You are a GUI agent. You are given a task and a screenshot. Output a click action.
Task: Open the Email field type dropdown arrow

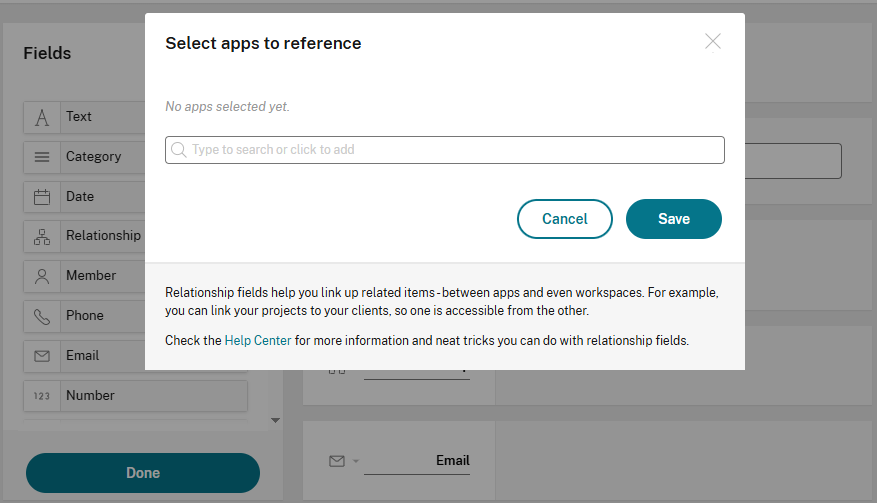tap(355, 462)
